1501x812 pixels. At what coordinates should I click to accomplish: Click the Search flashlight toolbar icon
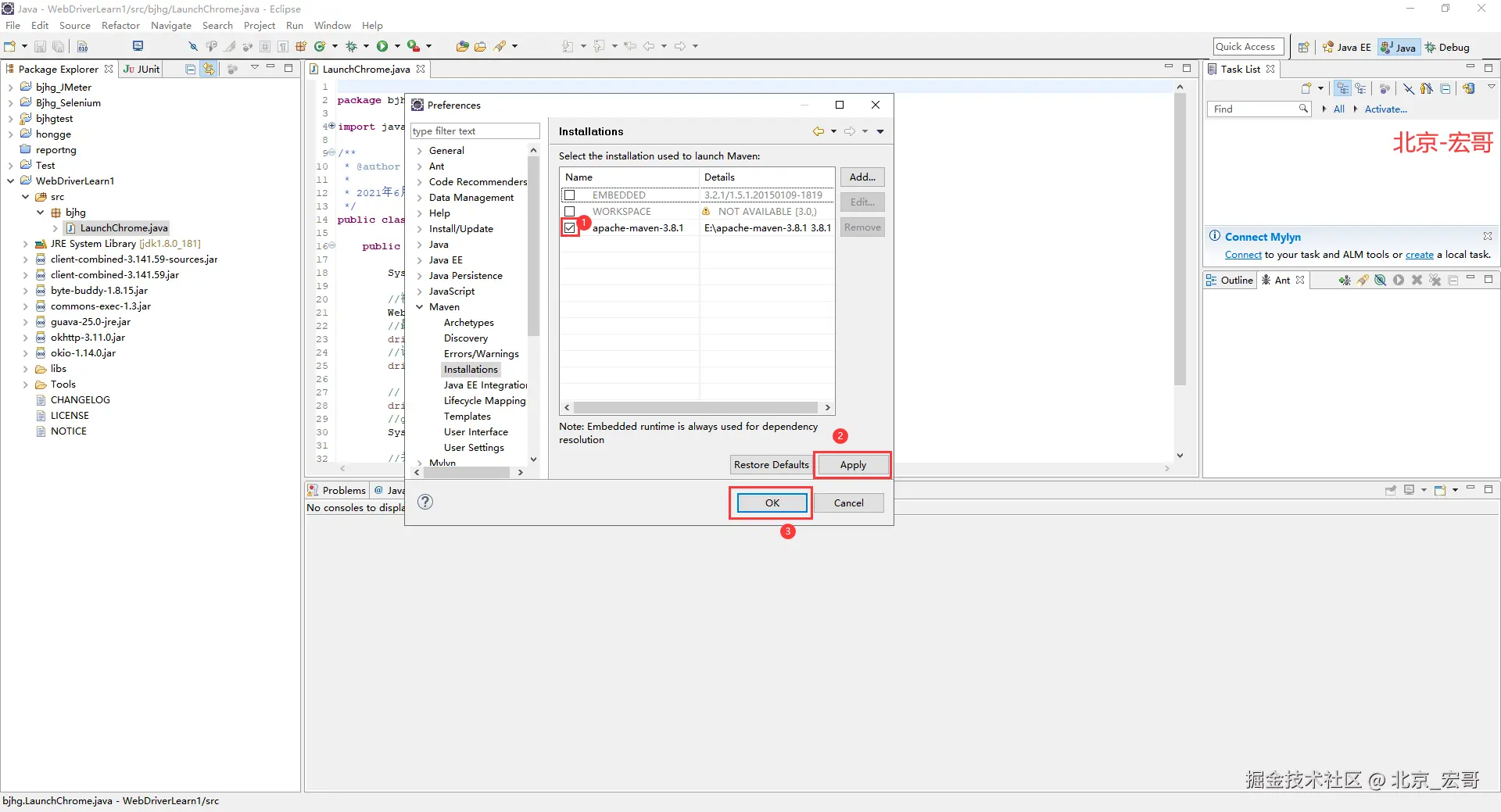[500, 47]
